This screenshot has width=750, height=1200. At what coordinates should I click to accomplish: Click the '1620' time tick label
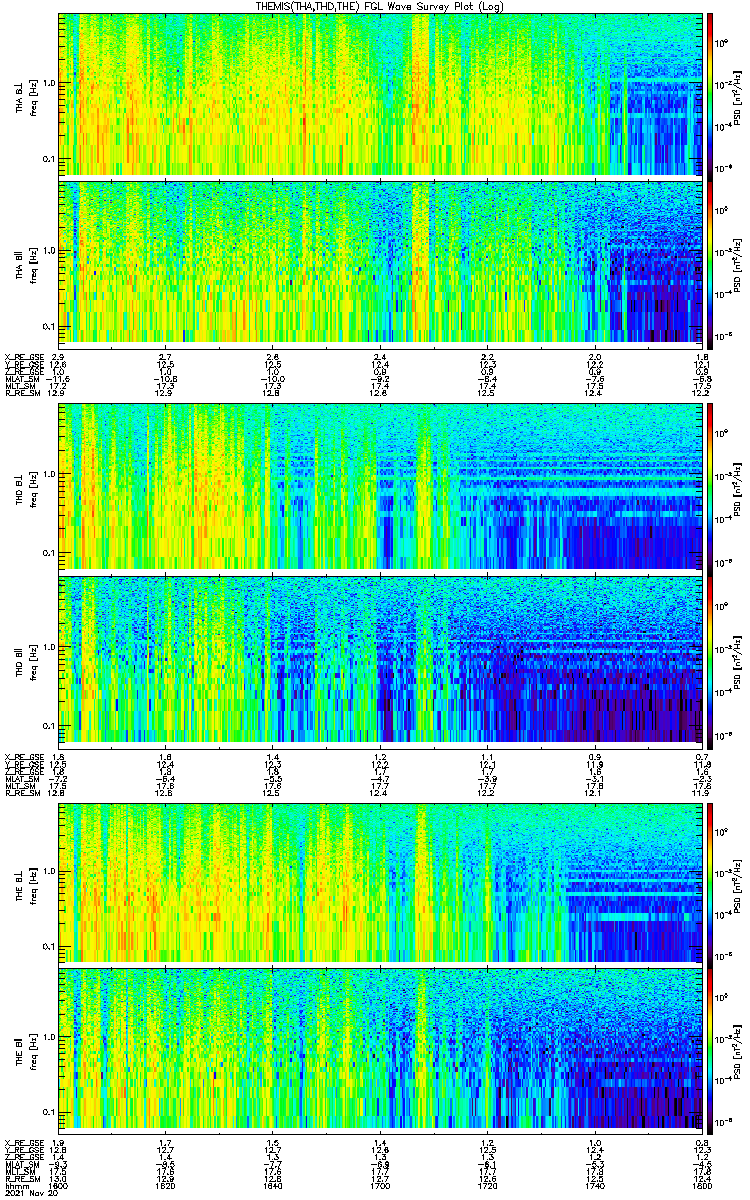tap(166, 1185)
